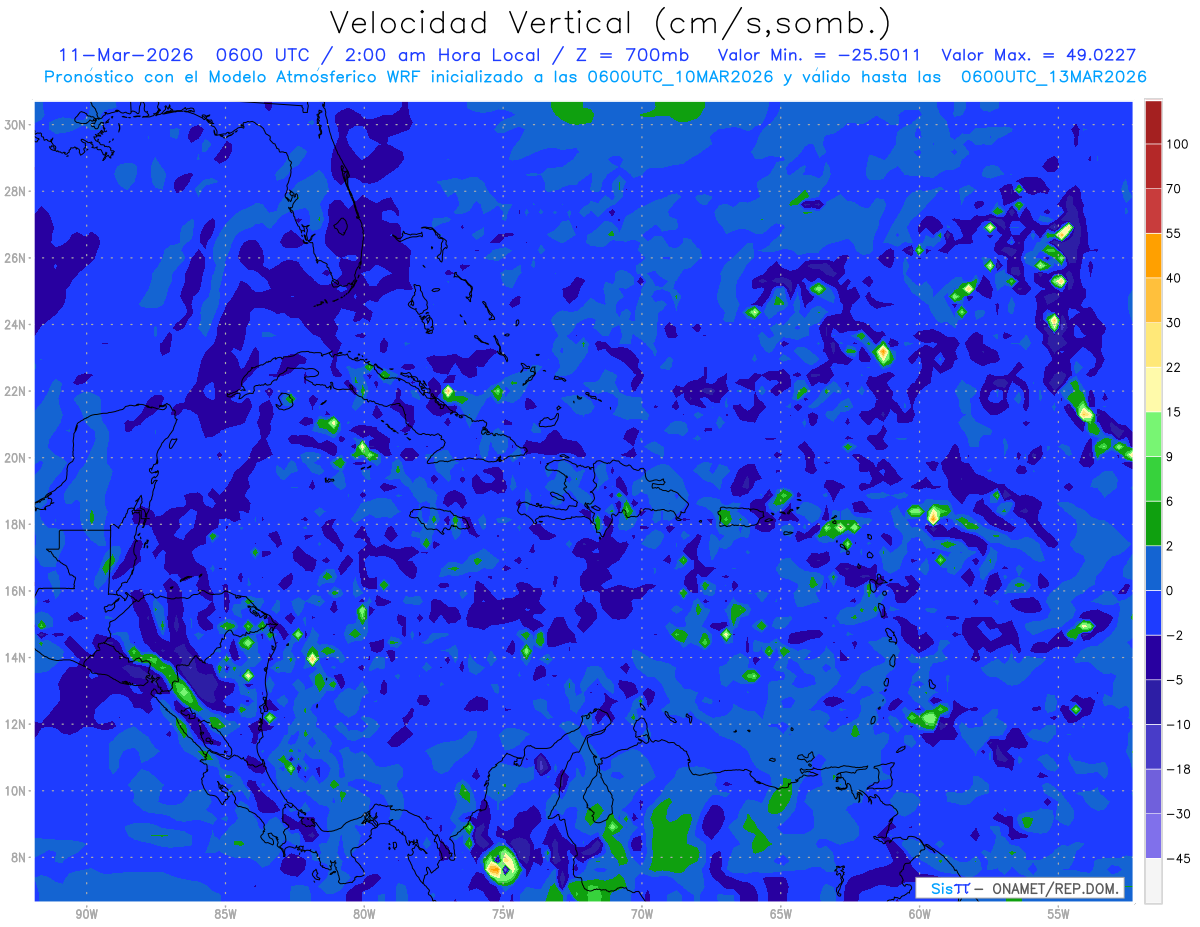Click the color bar label '9'
This screenshot has height=927, width=1200.
pos(1170,457)
